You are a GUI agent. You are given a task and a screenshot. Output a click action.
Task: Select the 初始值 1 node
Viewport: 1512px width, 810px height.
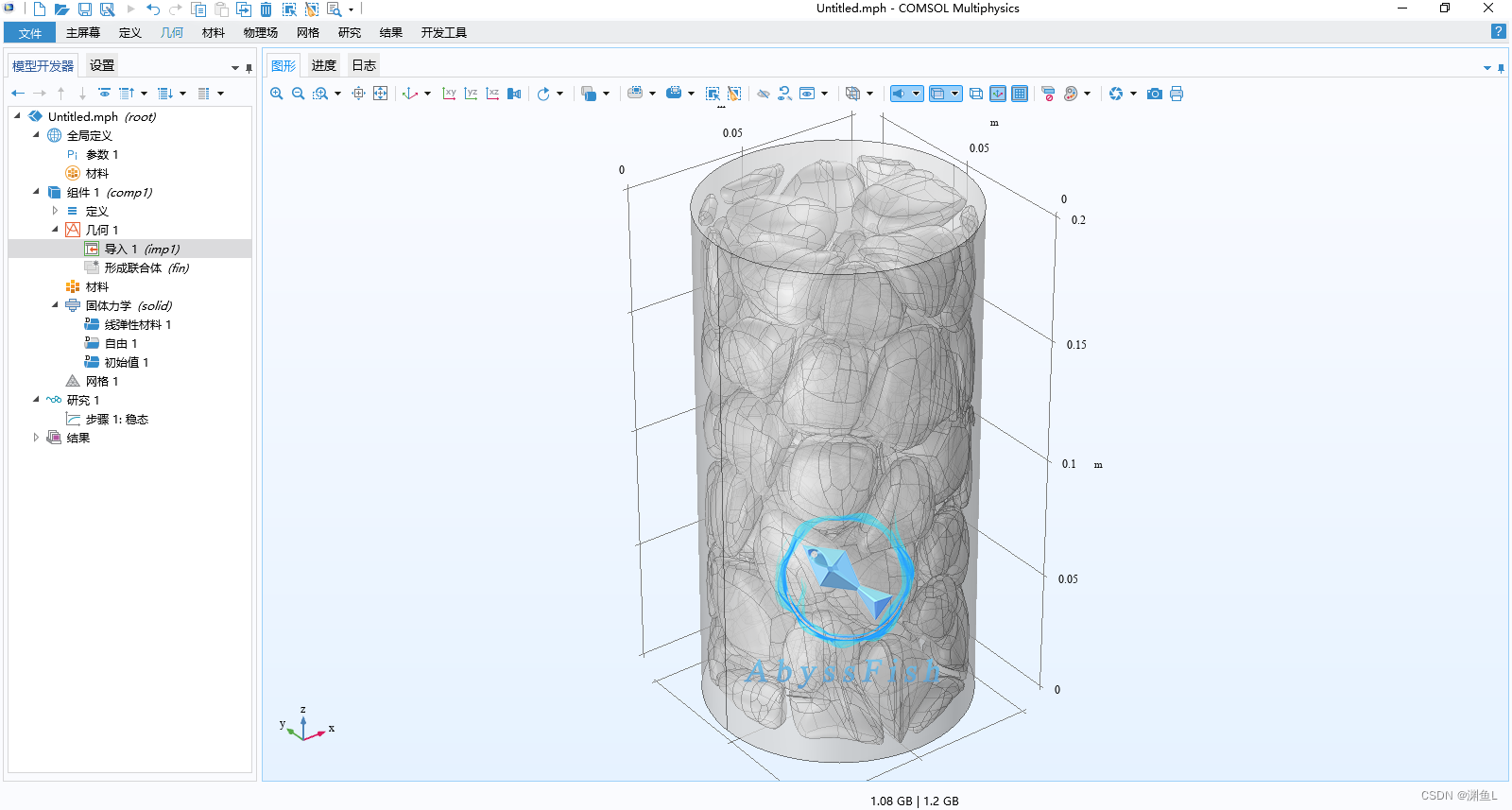(x=117, y=362)
